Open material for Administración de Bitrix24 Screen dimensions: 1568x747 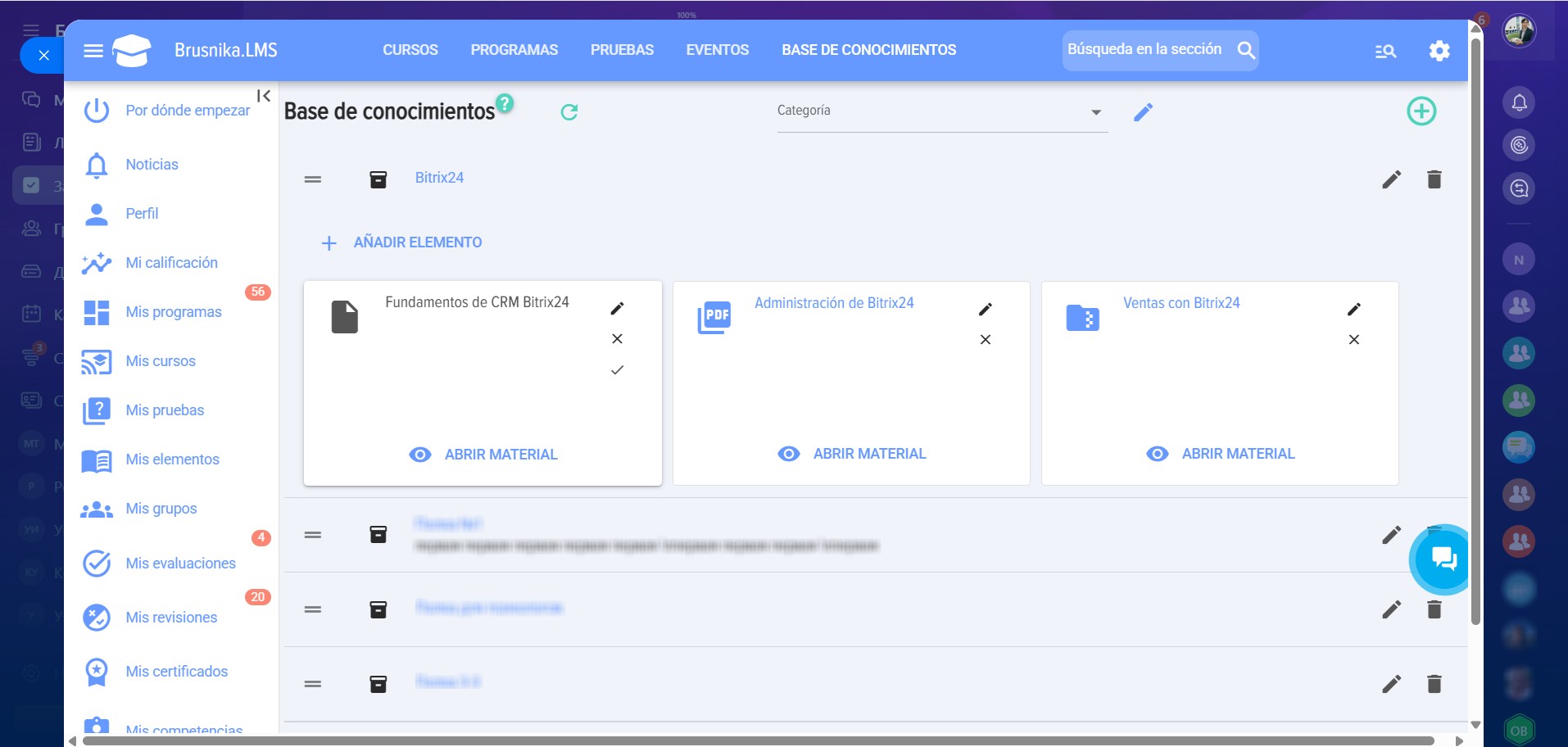tap(852, 454)
